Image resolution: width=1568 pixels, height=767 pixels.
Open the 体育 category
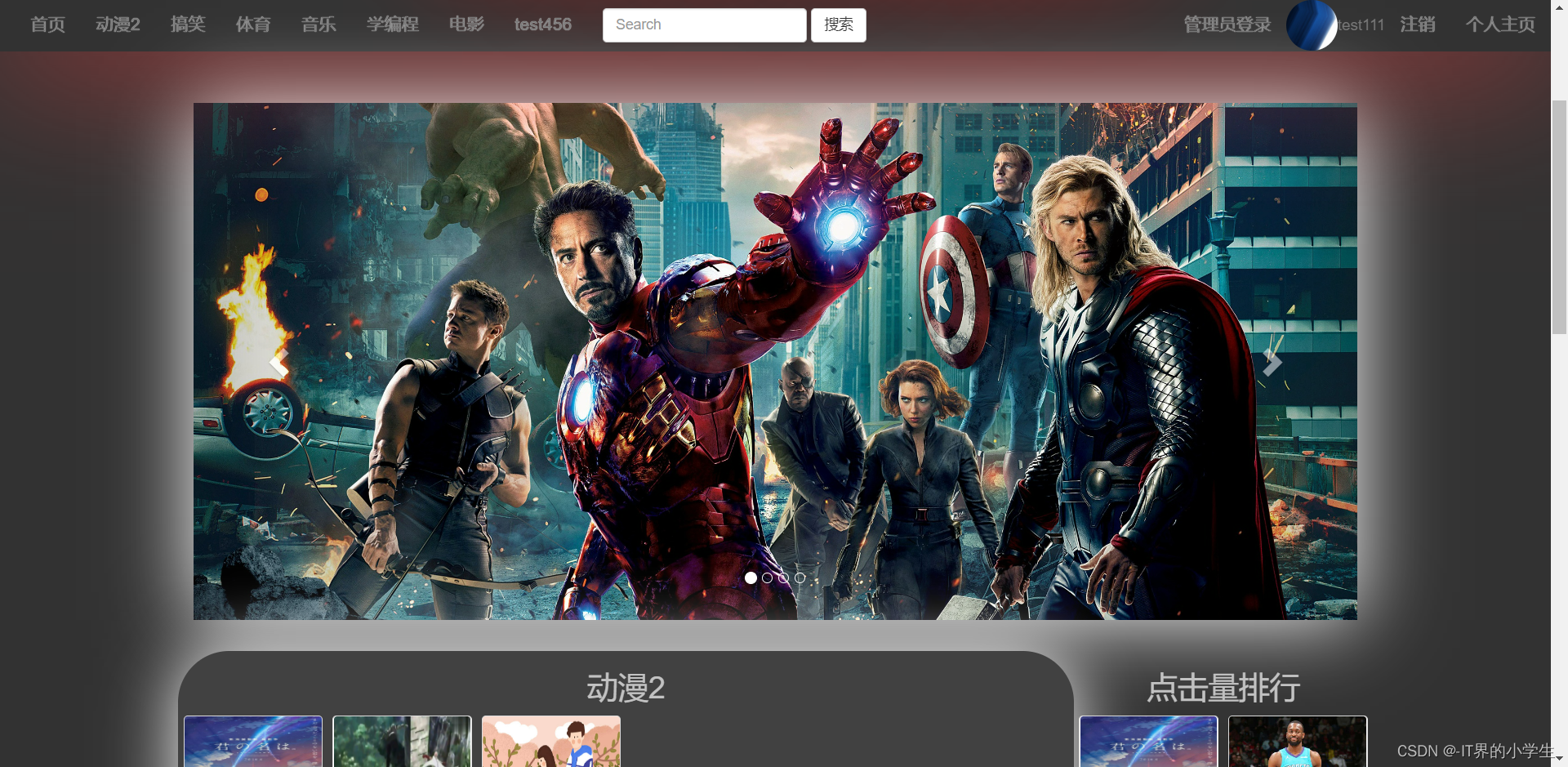click(253, 25)
